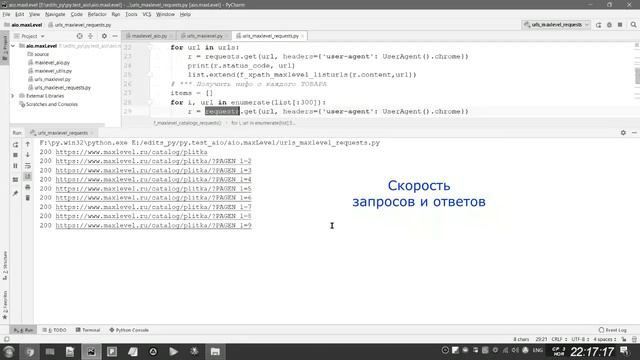Click the editor vertical scrollbar
Image resolution: width=640 pixels, height=360 pixels.
tap(637, 76)
